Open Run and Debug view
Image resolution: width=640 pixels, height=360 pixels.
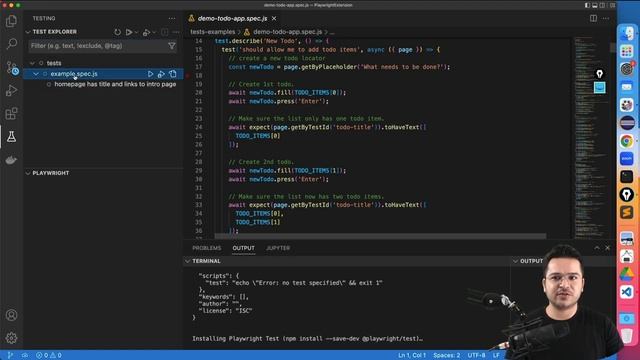(x=11, y=90)
